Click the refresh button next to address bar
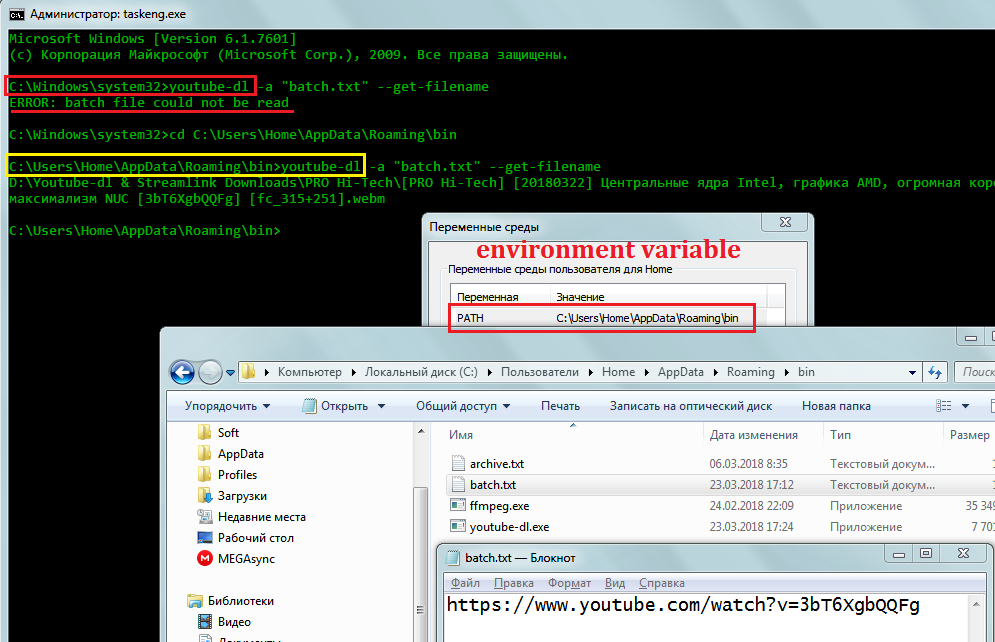Image resolution: width=995 pixels, height=642 pixels. [x=935, y=372]
